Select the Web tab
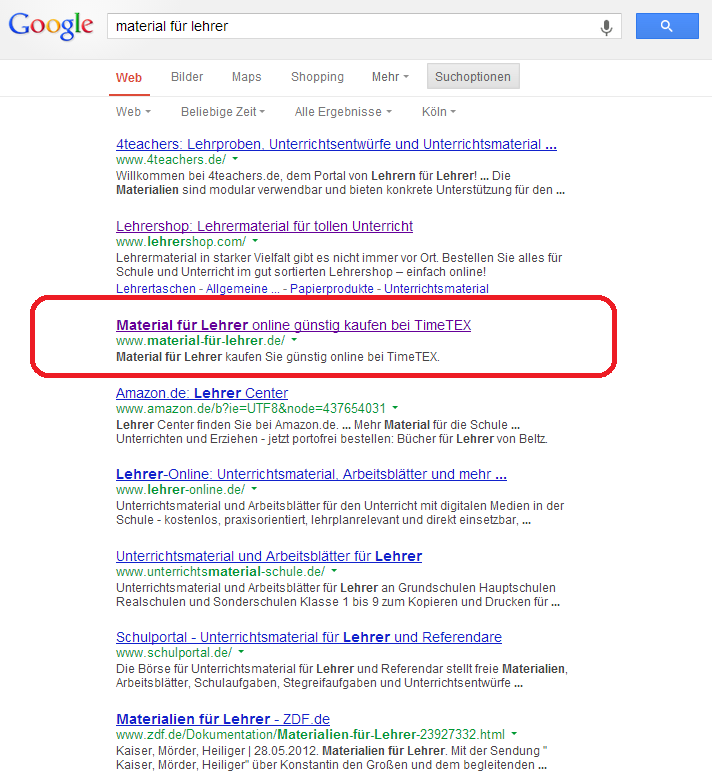This screenshot has width=712, height=779. click(129, 78)
